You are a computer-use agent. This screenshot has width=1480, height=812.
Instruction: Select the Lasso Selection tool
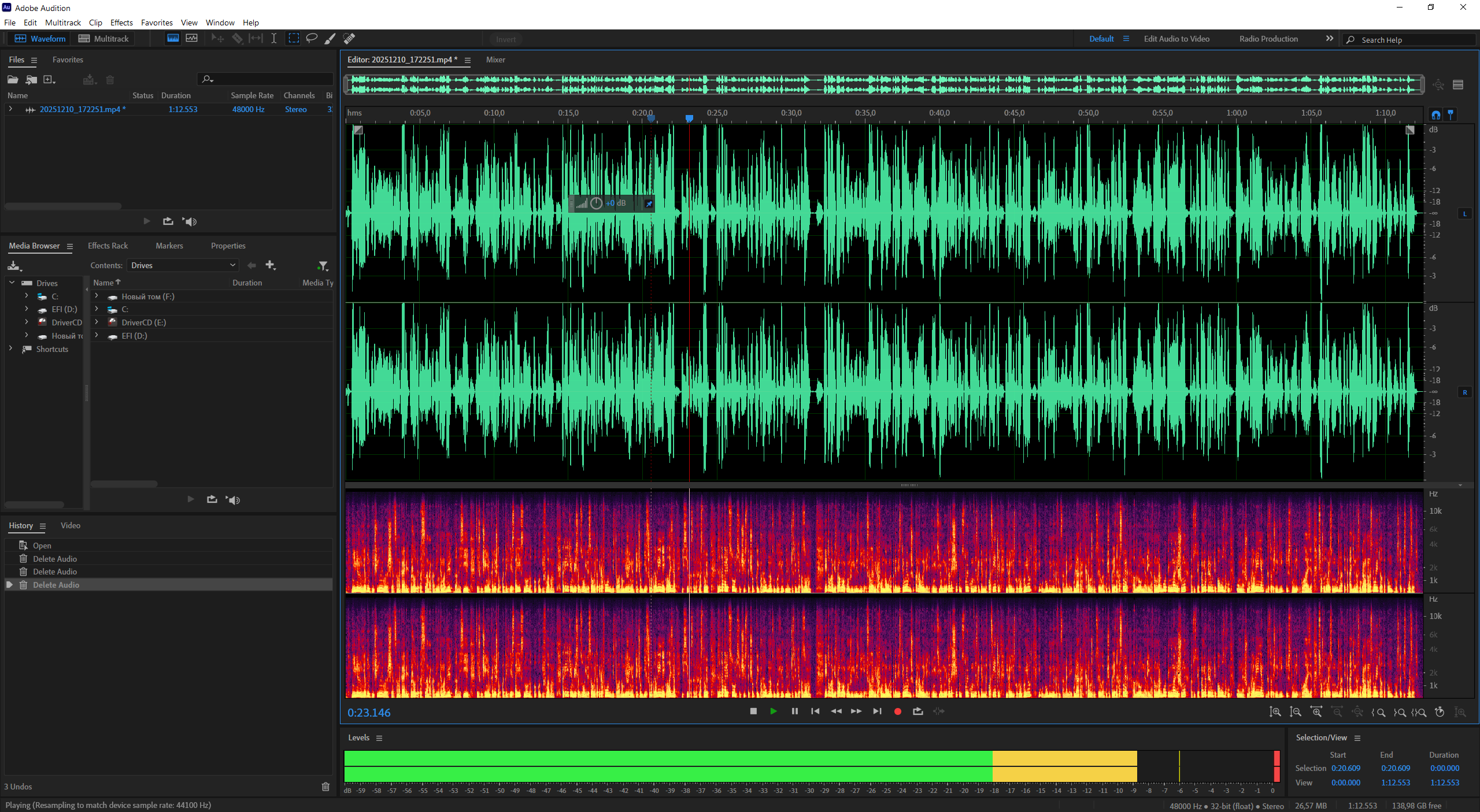pyautogui.click(x=312, y=38)
